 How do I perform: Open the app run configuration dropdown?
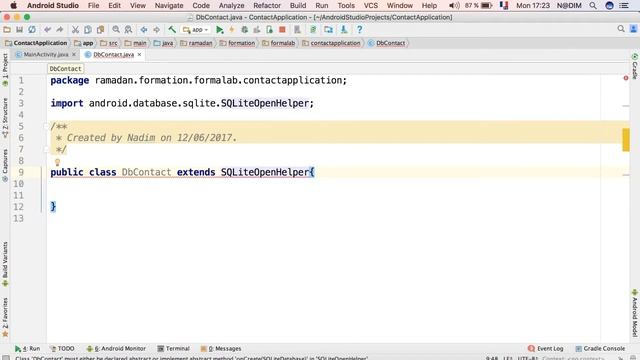(x=196, y=30)
